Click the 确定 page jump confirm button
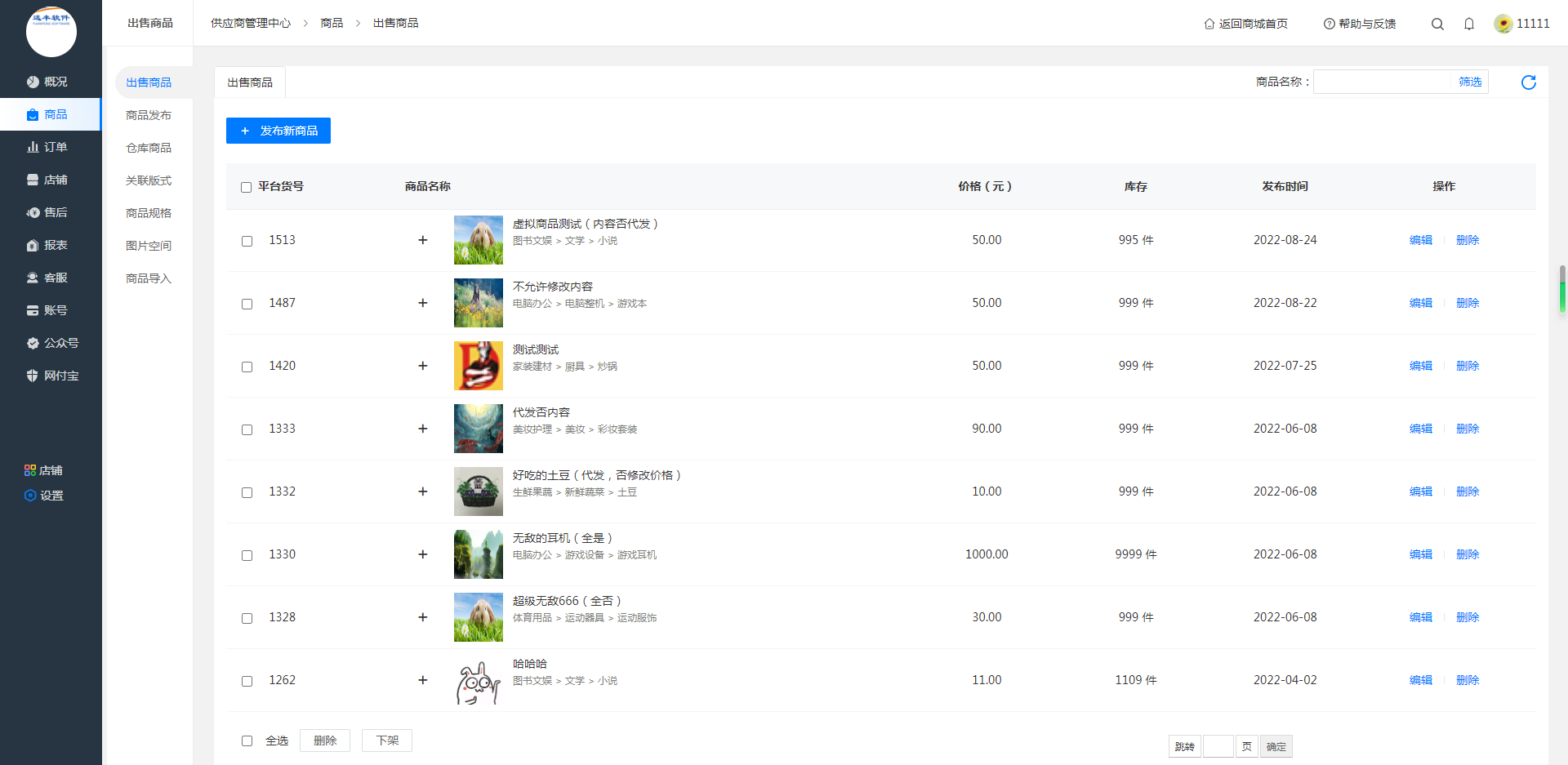 [1276, 746]
